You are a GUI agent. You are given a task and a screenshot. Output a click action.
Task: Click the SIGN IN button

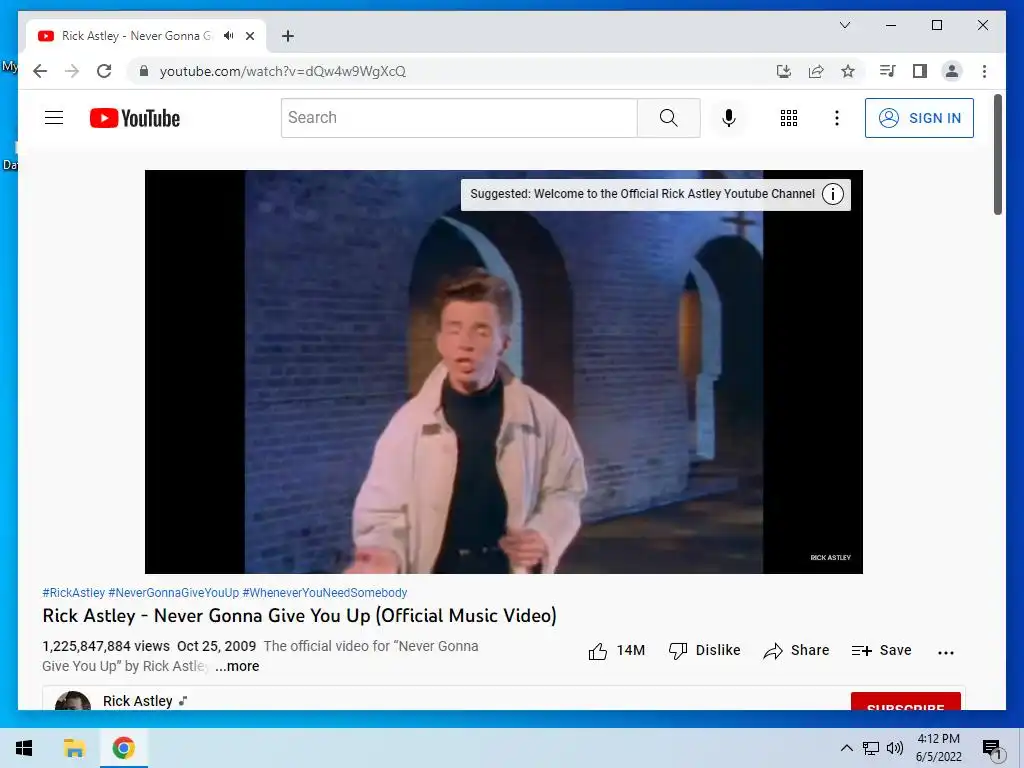pos(919,118)
